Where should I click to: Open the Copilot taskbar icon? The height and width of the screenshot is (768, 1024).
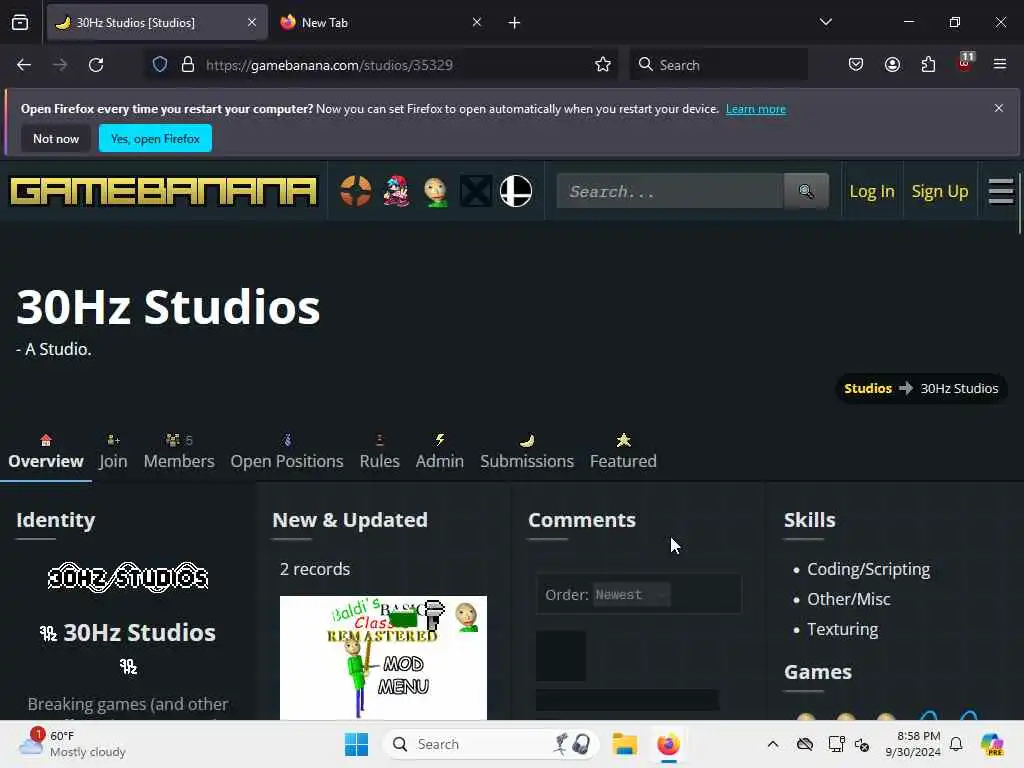992,744
